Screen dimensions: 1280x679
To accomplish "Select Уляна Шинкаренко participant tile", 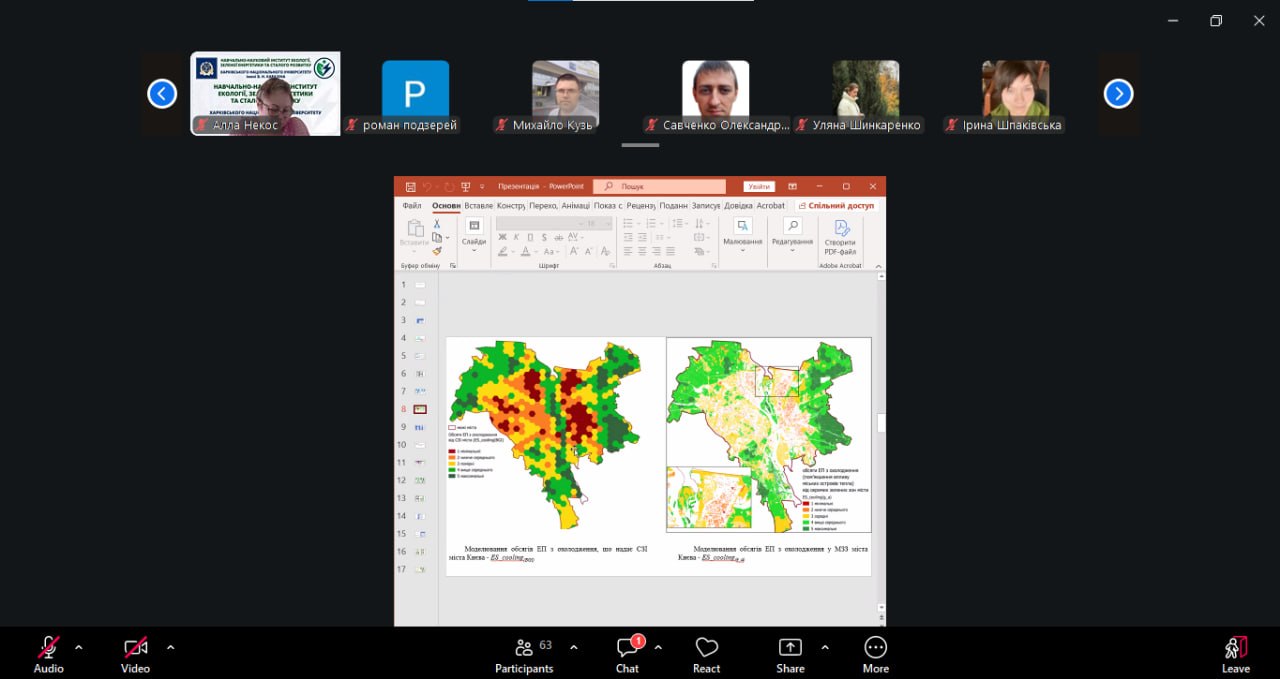I will pos(866,94).
